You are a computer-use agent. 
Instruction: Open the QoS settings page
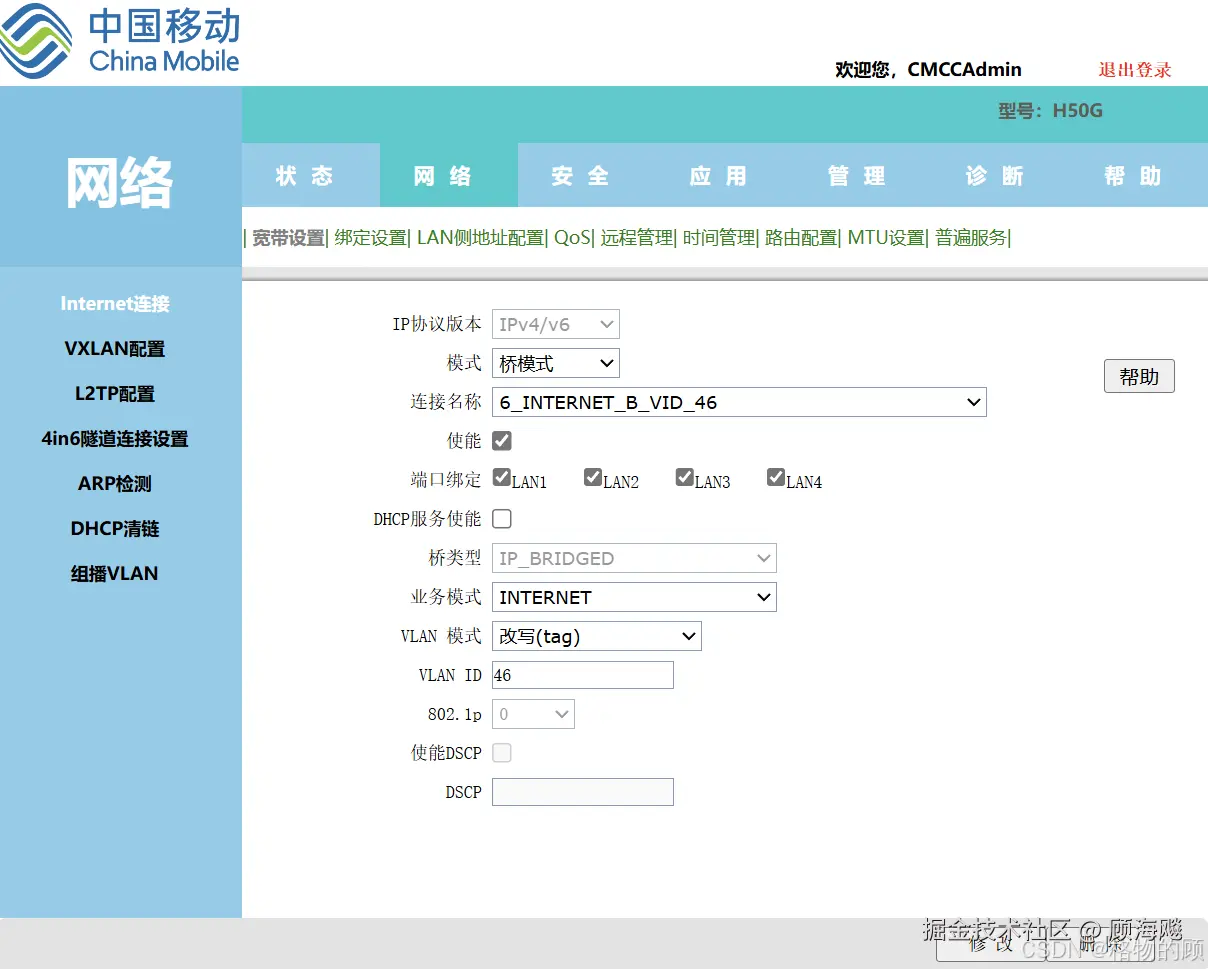(569, 237)
